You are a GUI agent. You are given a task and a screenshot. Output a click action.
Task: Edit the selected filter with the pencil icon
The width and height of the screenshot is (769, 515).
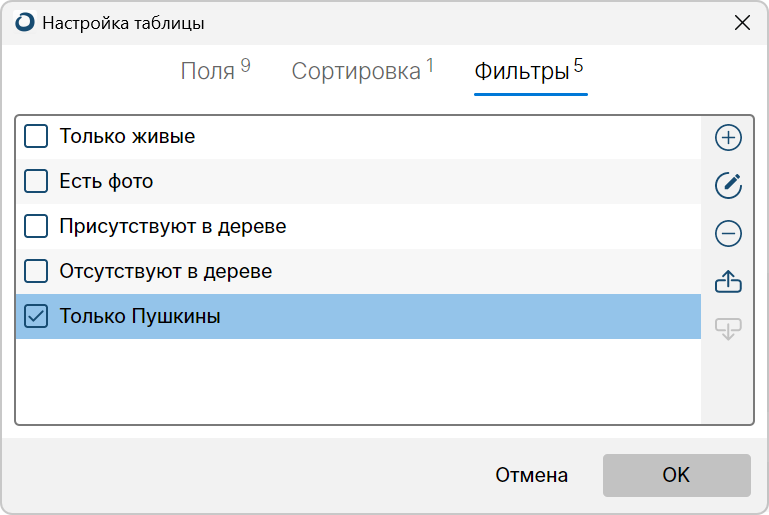[x=728, y=185]
